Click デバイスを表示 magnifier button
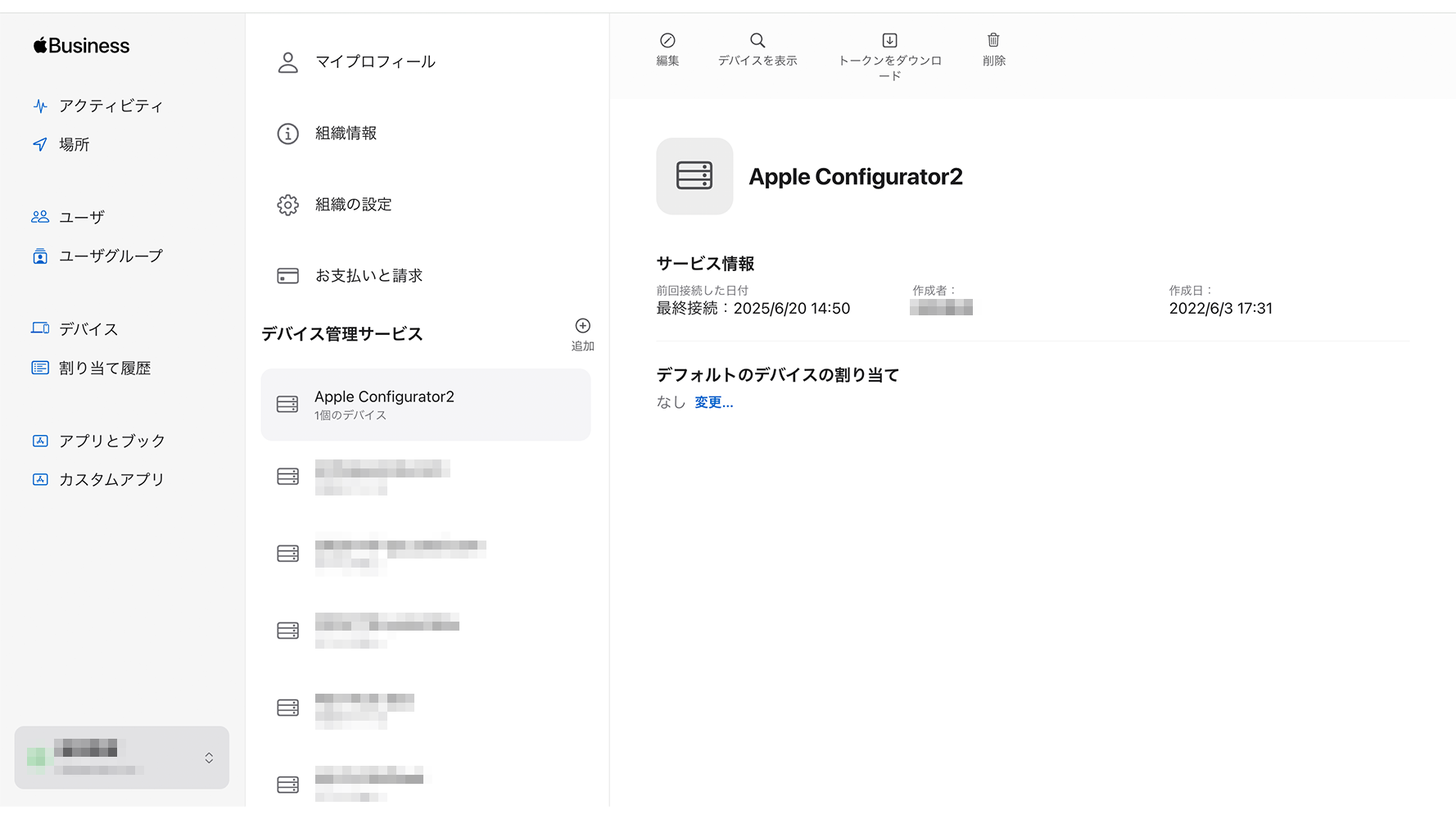The width and height of the screenshot is (1456, 819). point(757,49)
